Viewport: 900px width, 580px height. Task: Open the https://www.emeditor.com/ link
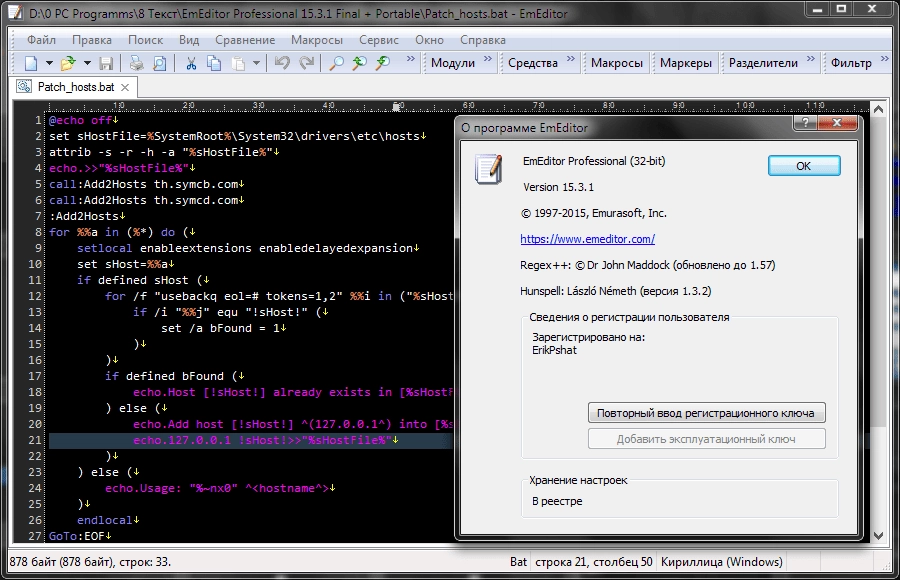(x=587, y=239)
